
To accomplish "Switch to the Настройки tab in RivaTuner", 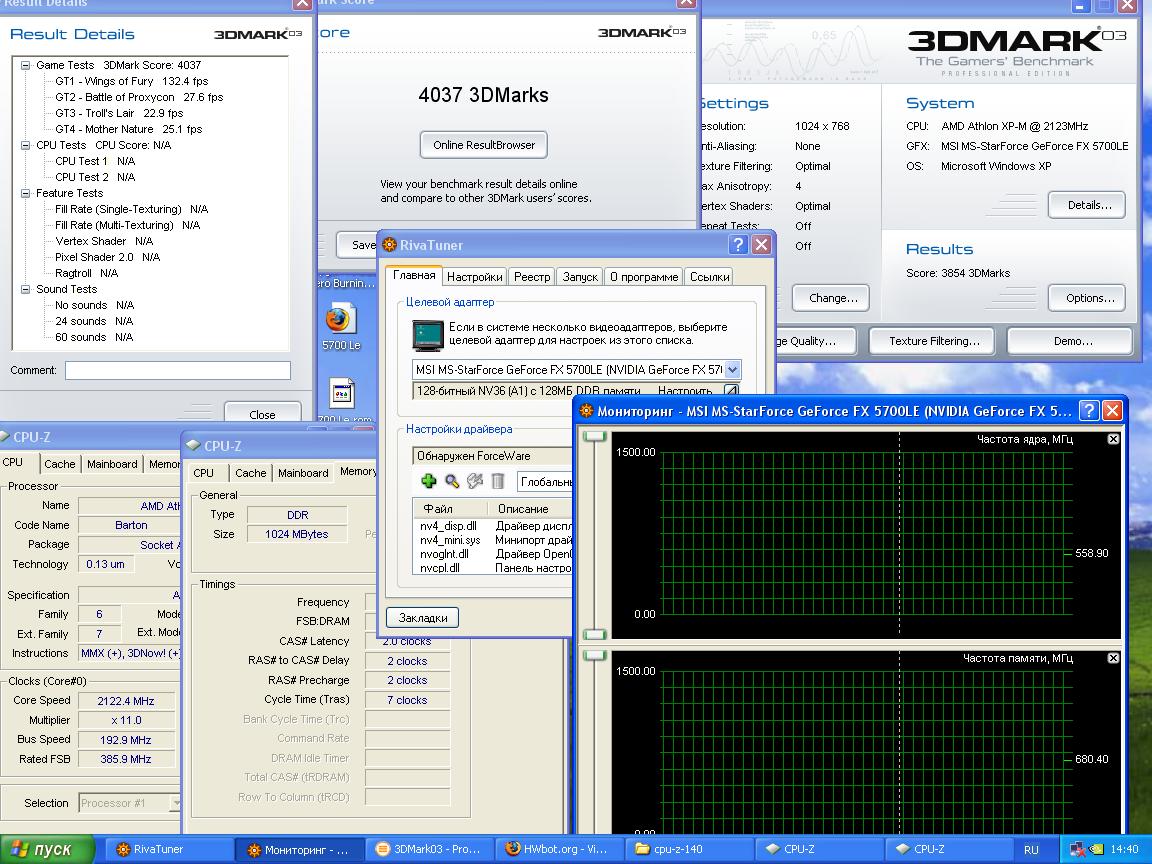I will 474,277.
